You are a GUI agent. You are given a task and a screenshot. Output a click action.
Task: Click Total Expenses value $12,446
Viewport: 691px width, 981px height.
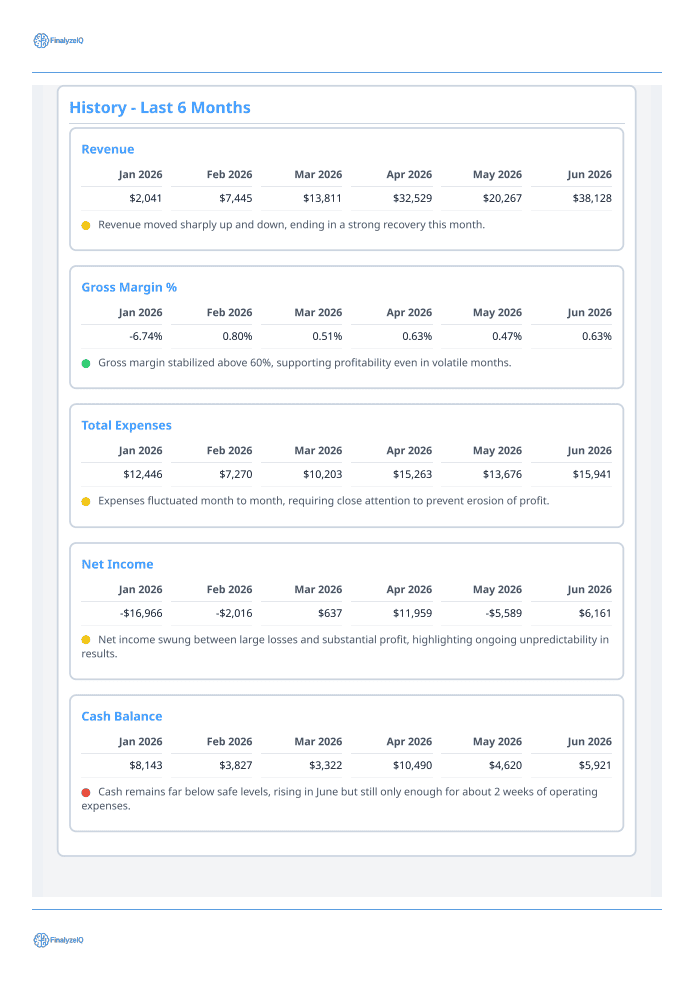tap(143, 474)
